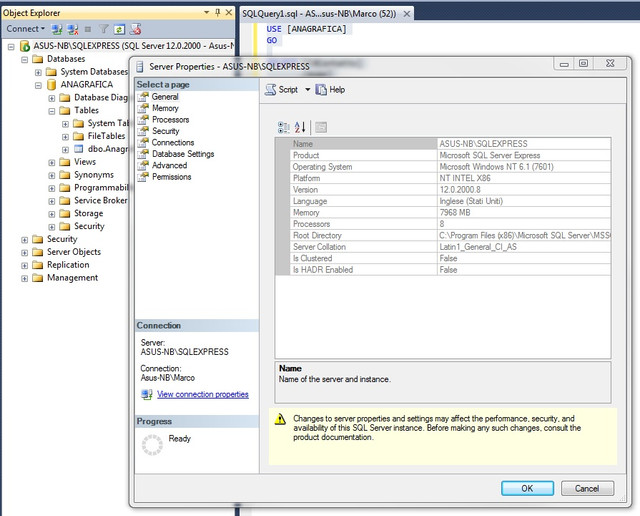Click the Product property row
Screen dimensions: 640x516
pyautogui.click(x=443, y=155)
